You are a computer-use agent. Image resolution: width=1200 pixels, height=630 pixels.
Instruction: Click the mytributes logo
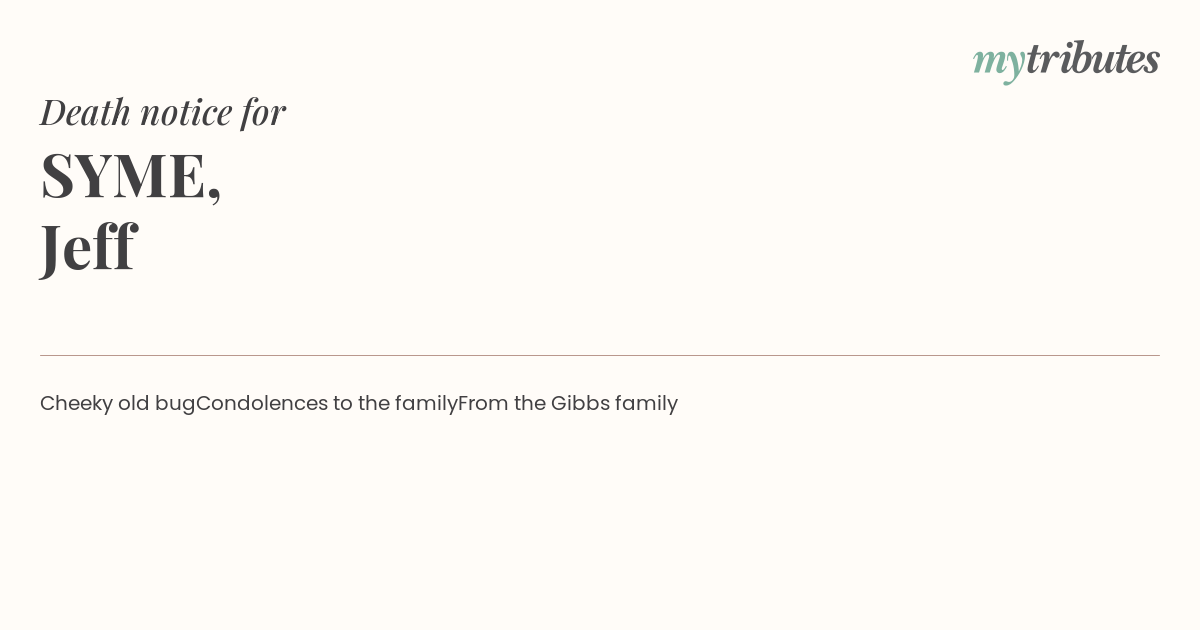[1066, 60]
